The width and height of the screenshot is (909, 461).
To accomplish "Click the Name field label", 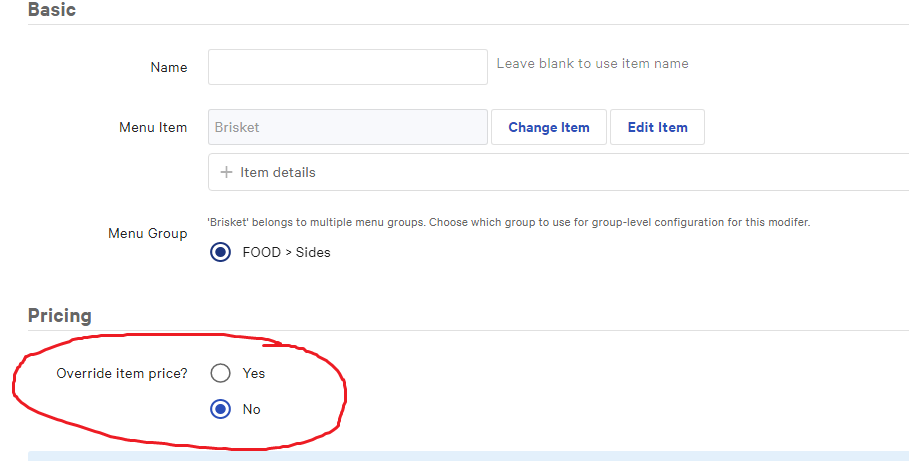I will (168, 68).
